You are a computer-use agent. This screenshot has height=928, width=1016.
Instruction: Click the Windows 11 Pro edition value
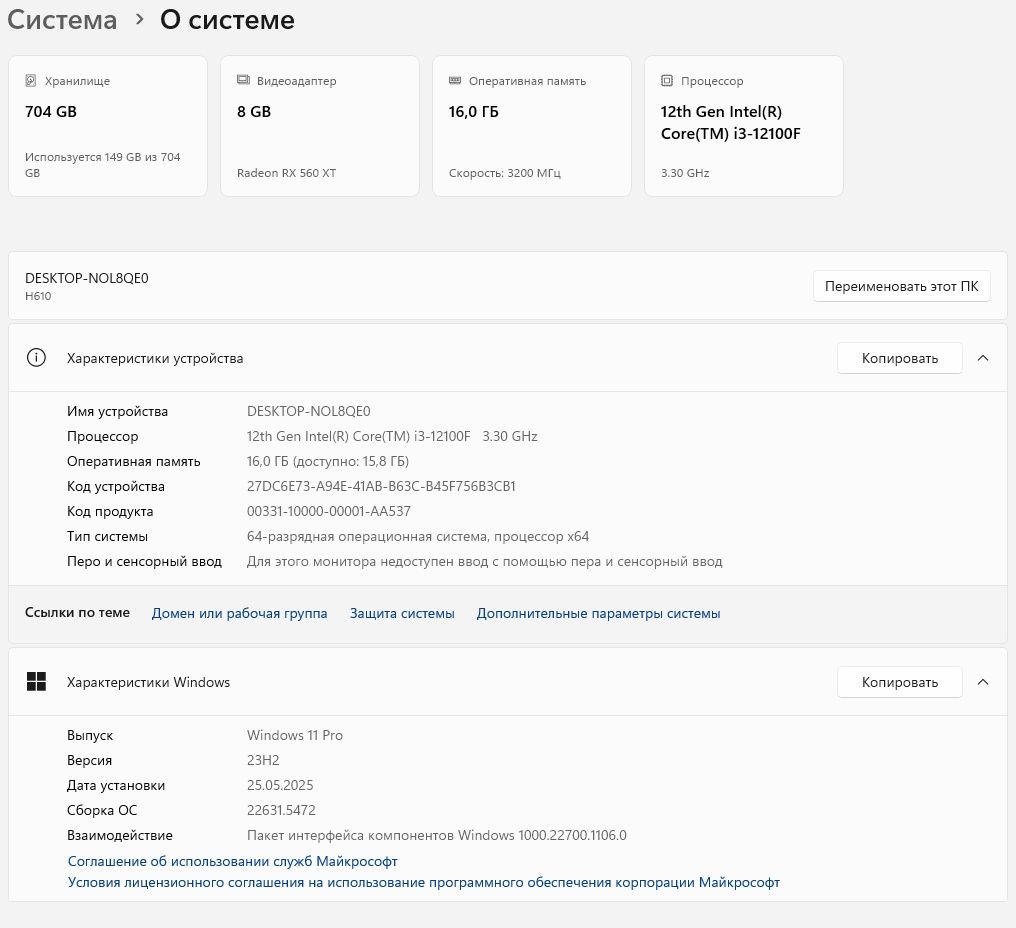295,735
